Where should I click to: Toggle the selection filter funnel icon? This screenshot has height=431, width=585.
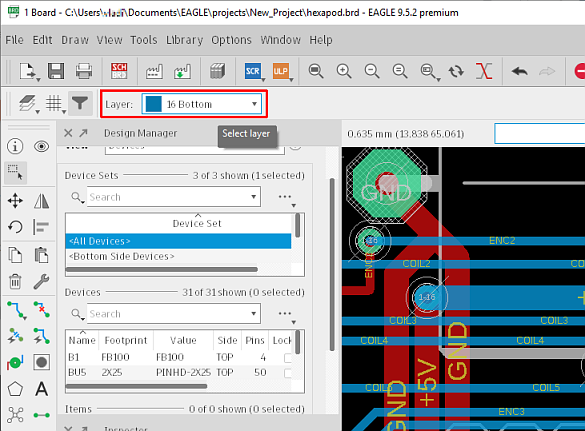click(x=80, y=103)
